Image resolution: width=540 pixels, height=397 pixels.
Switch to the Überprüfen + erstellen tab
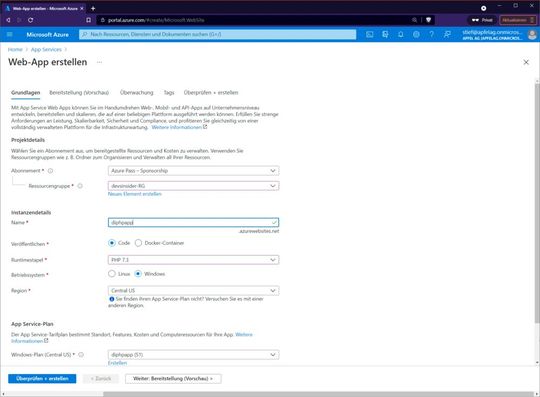211,93
